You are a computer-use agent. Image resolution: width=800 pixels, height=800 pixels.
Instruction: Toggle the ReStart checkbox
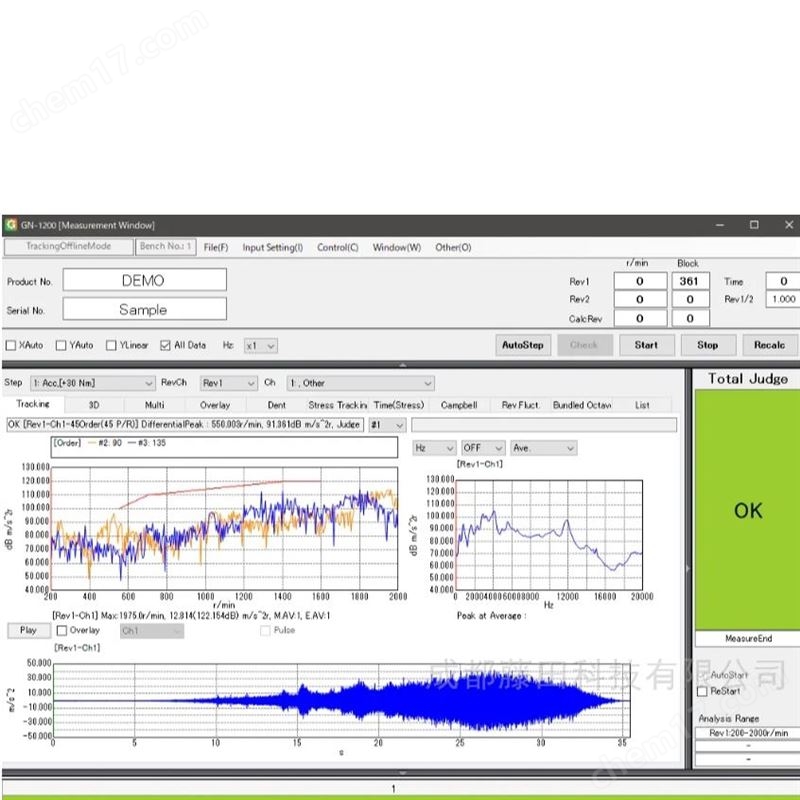click(x=703, y=691)
